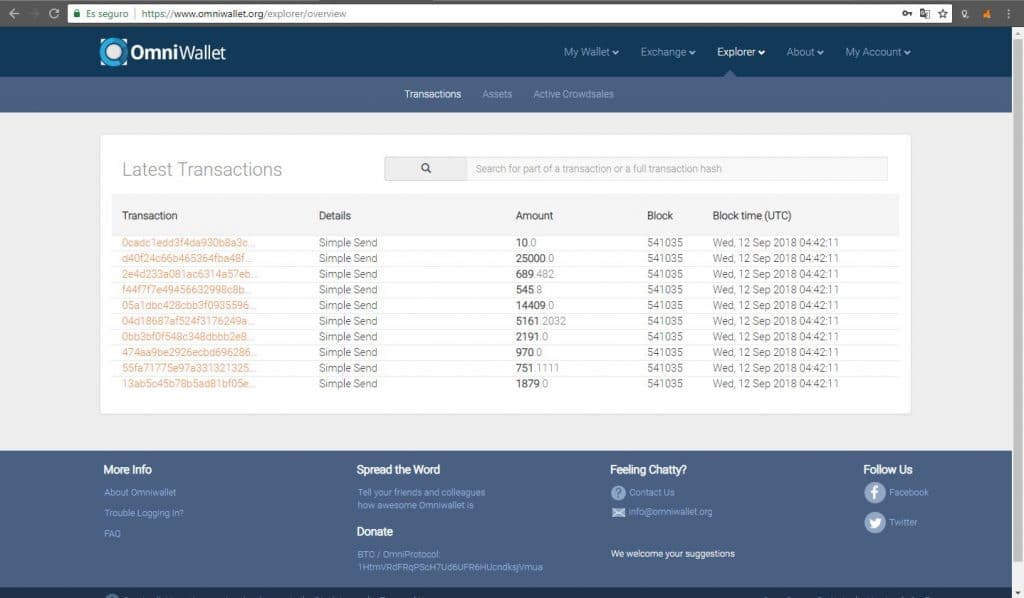Click the green secure padlock icon

pos(77,13)
